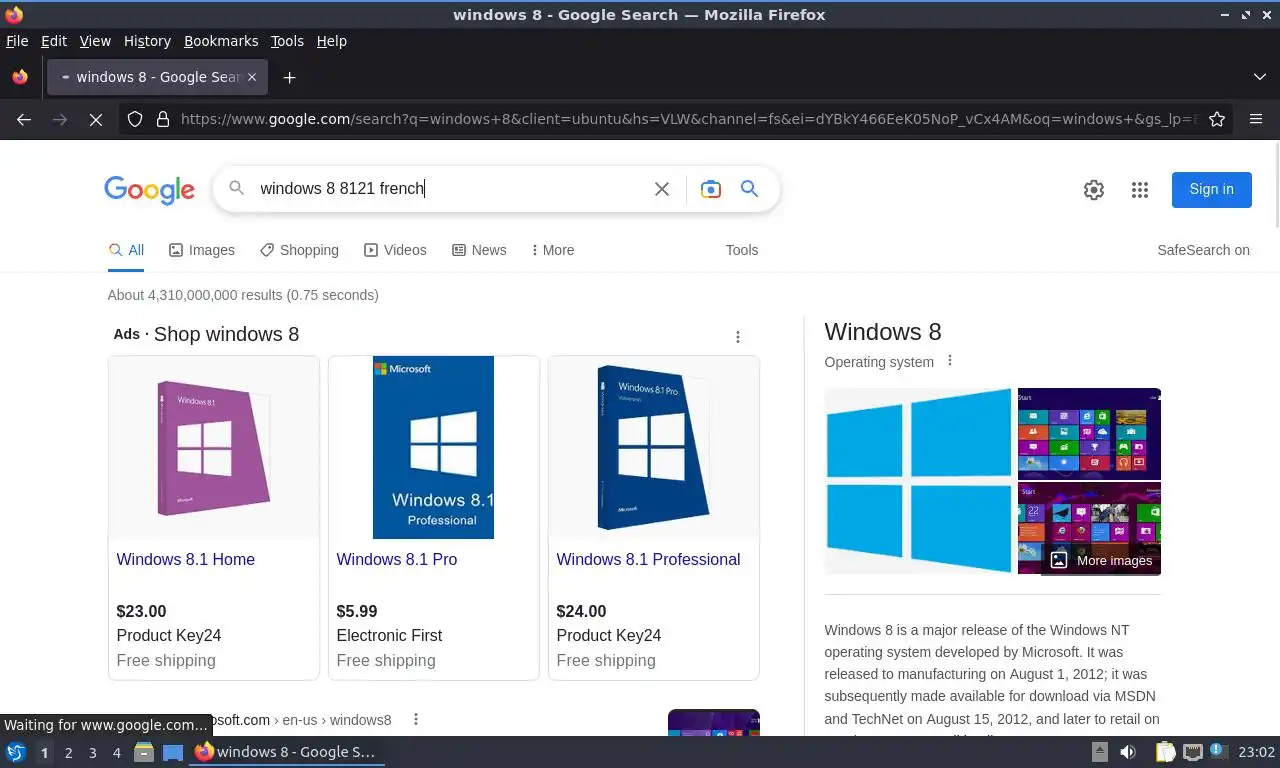Image resolution: width=1280 pixels, height=768 pixels.
Task: Click the purple Windows 8.1 box image
Action: coord(214,447)
